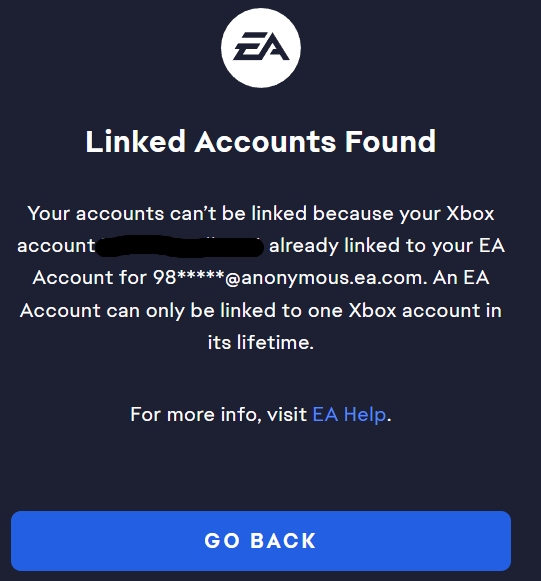Click the "its lifetime." text line
The height and width of the screenshot is (581, 541).
pyautogui.click(x=261, y=342)
